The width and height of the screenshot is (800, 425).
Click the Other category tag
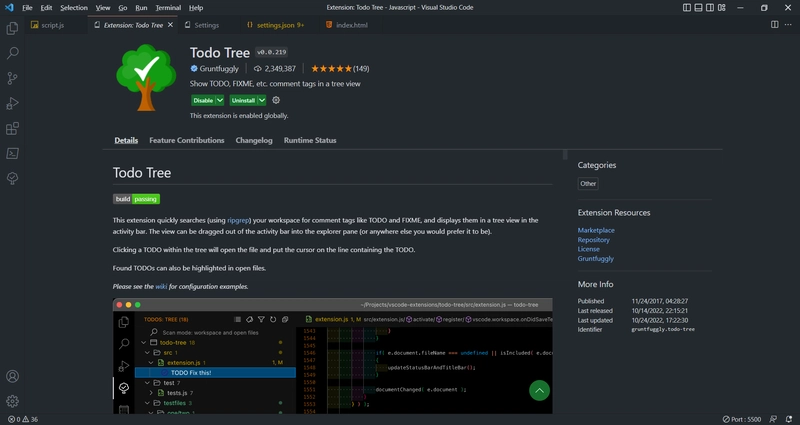[x=588, y=184]
